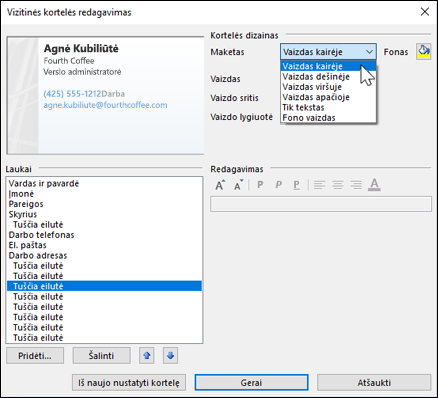
Task: Select Skyrius in fields list
Action: pyautogui.click(x=104, y=214)
